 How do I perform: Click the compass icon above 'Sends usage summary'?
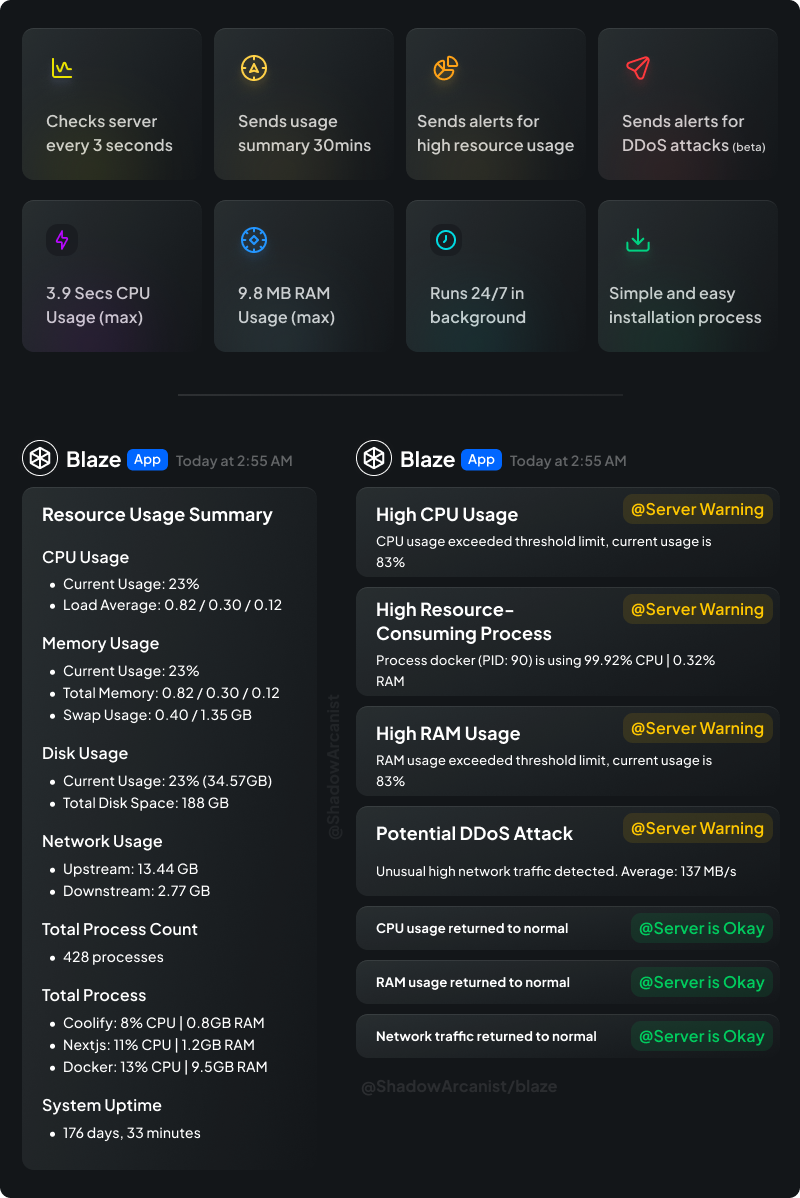(254, 68)
